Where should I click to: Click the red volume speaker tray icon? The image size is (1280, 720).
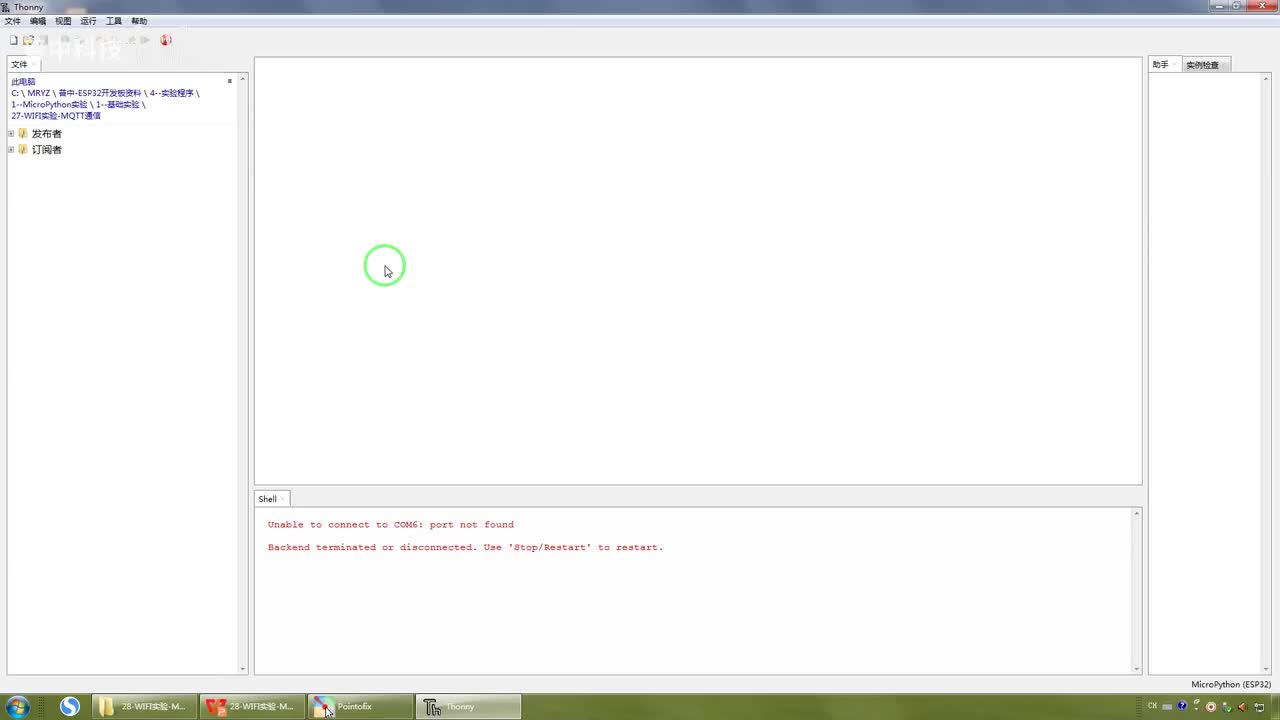[1242, 707]
